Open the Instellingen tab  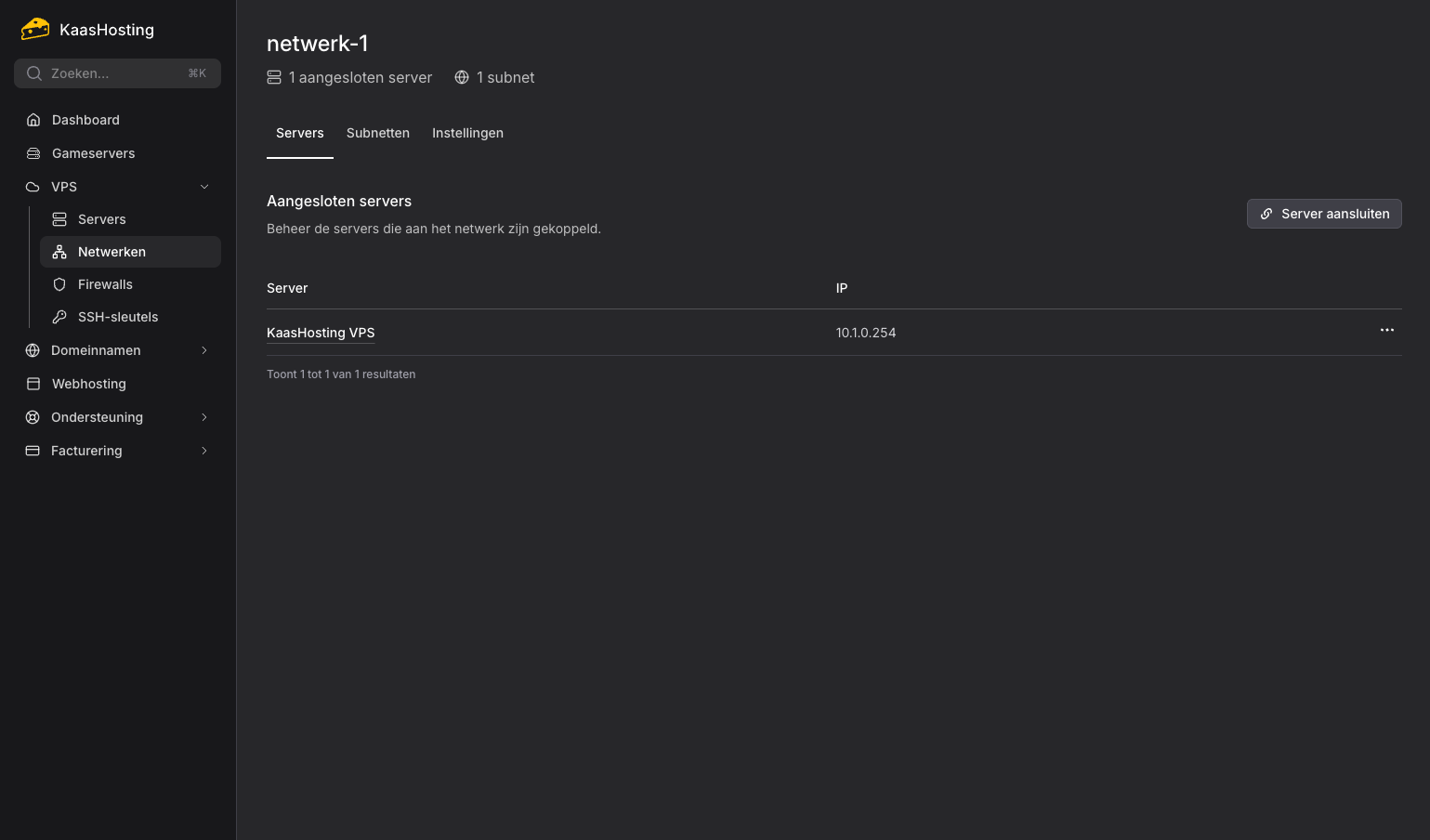pyautogui.click(x=467, y=133)
